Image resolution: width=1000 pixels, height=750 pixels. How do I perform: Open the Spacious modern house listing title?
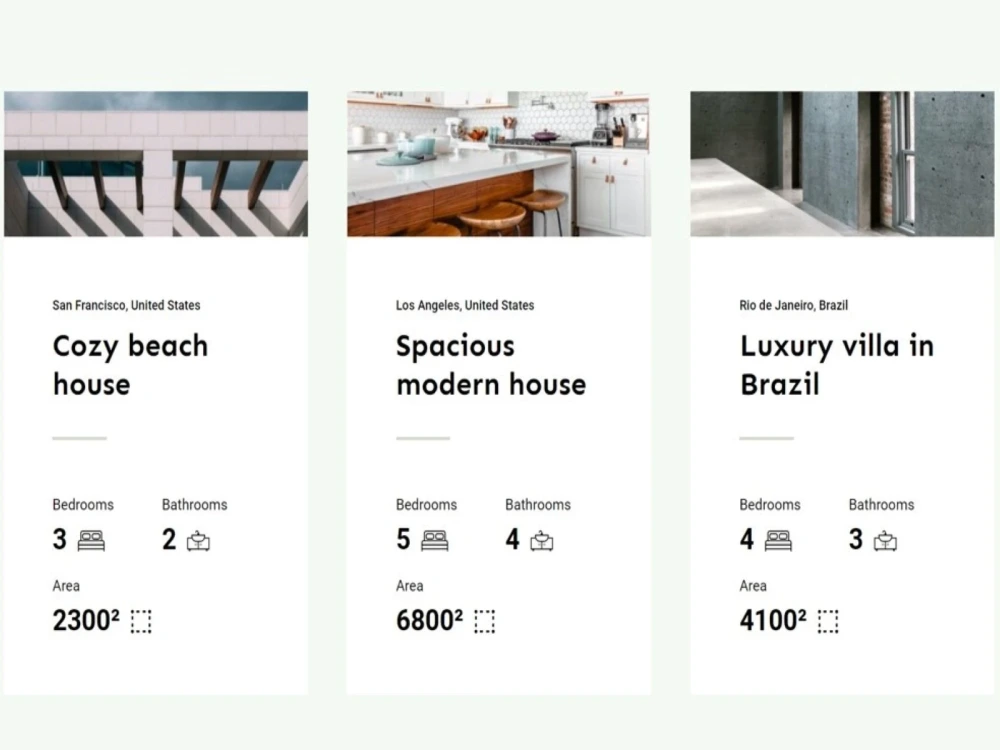coord(491,364)
